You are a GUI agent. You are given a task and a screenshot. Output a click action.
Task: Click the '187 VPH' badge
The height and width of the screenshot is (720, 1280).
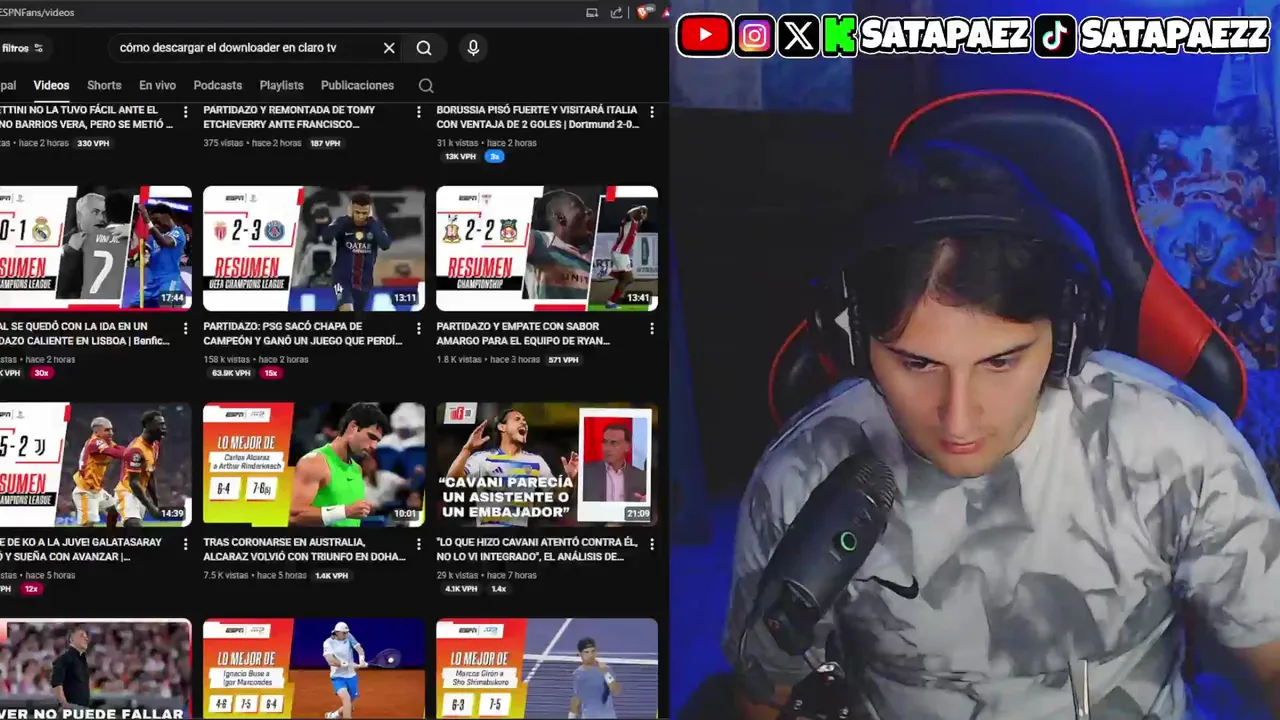pyautogui.click(x=325, y=143)
